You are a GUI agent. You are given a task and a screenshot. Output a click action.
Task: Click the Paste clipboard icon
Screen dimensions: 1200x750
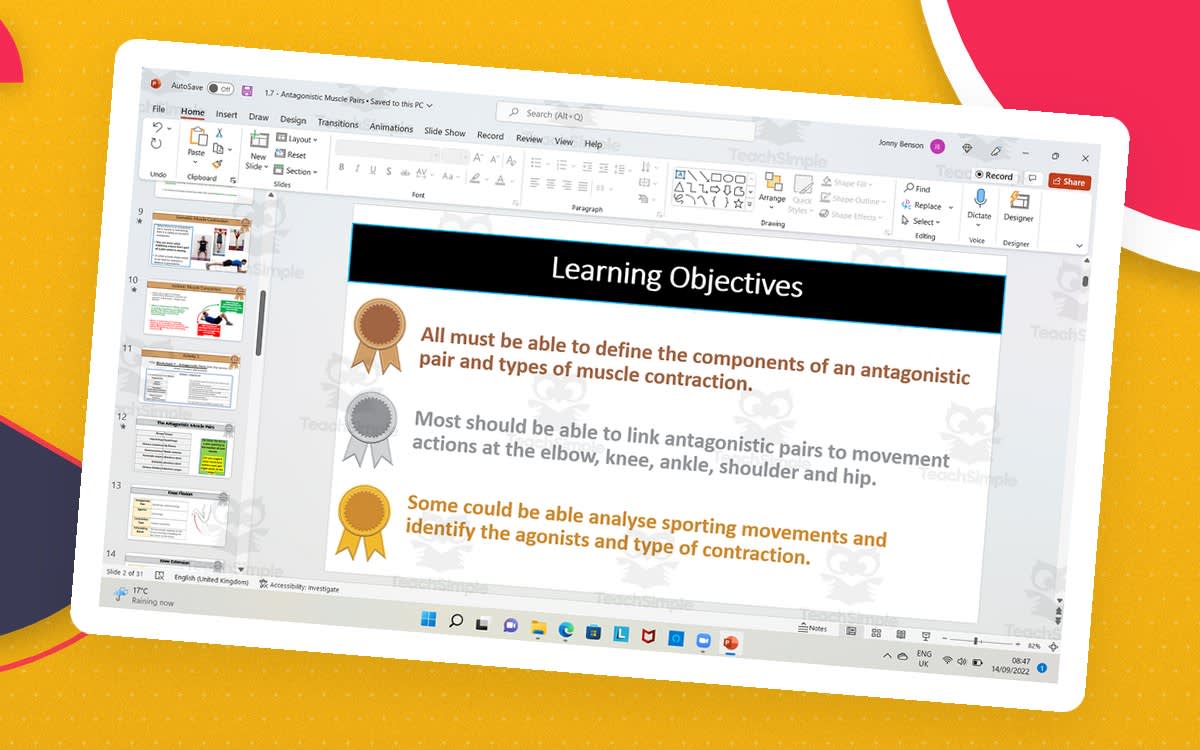click(197, 137)
